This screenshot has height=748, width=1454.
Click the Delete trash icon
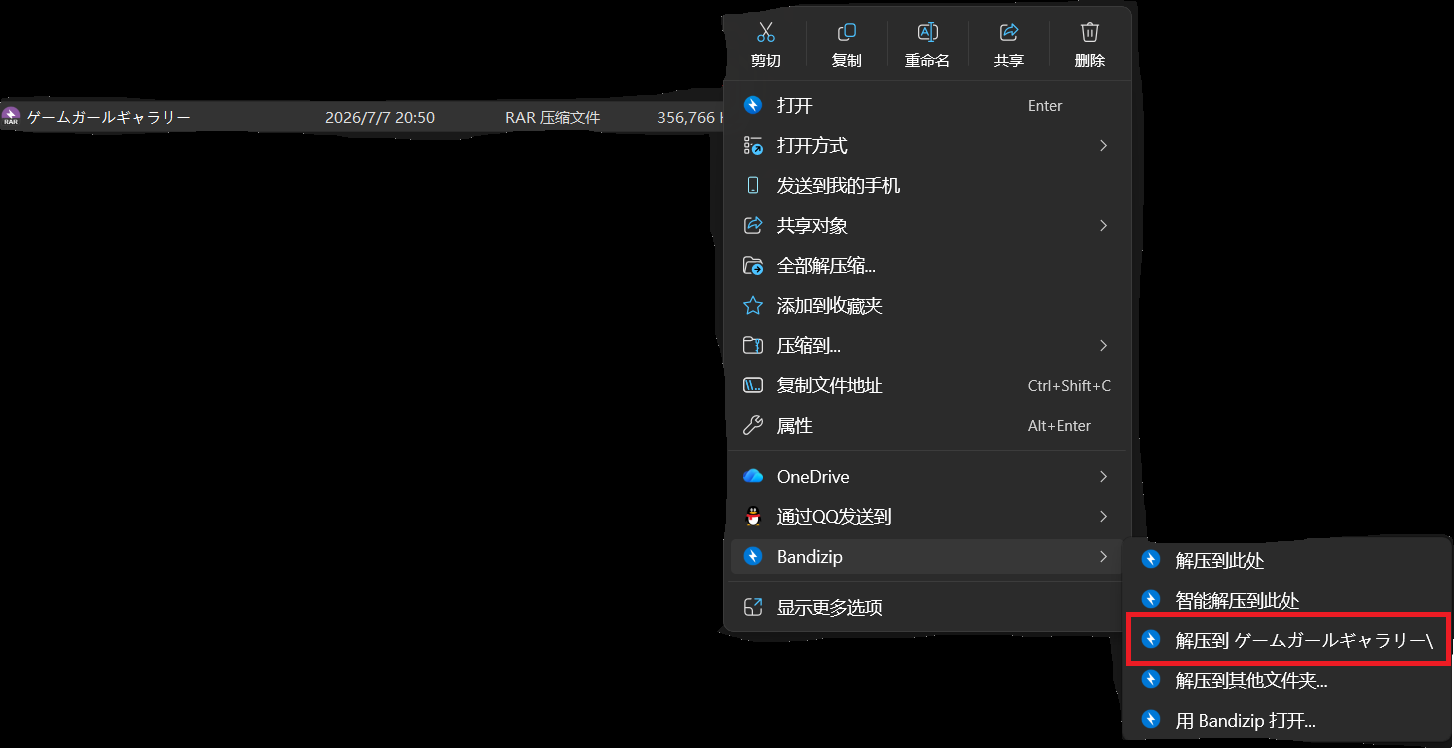1090,32
